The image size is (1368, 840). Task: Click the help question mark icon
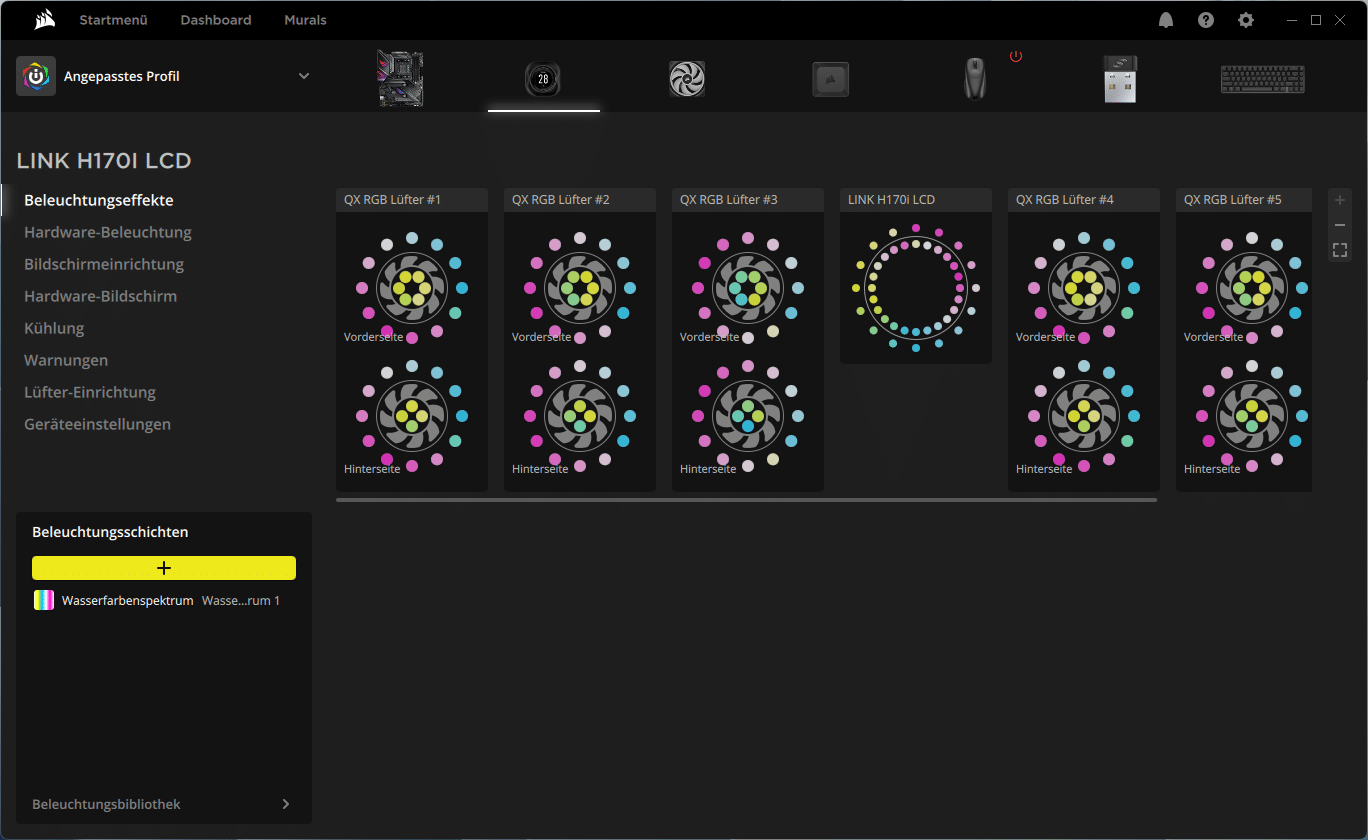pos(1206,20)
